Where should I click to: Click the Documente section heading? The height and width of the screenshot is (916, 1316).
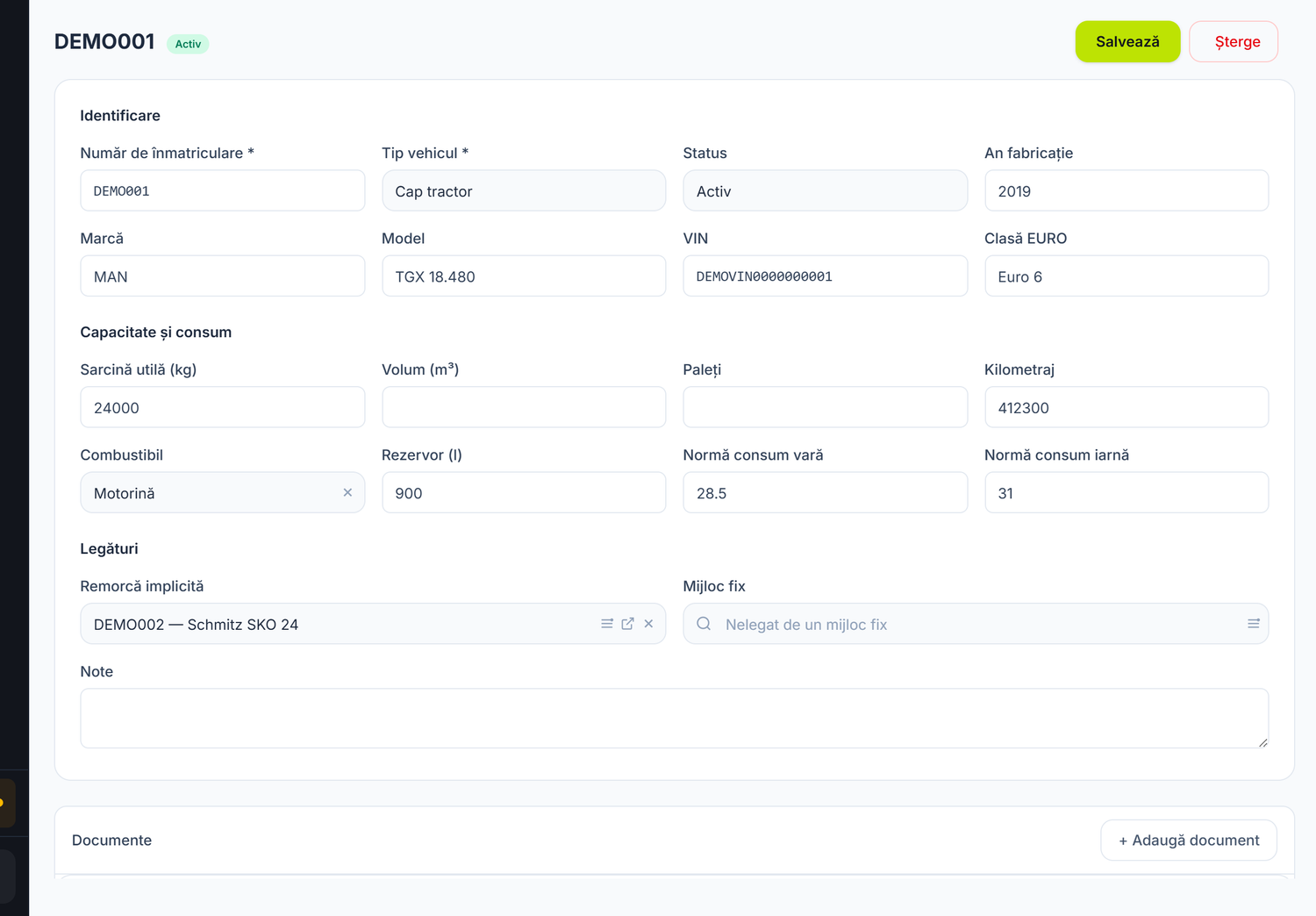click(x=111, y=841)
